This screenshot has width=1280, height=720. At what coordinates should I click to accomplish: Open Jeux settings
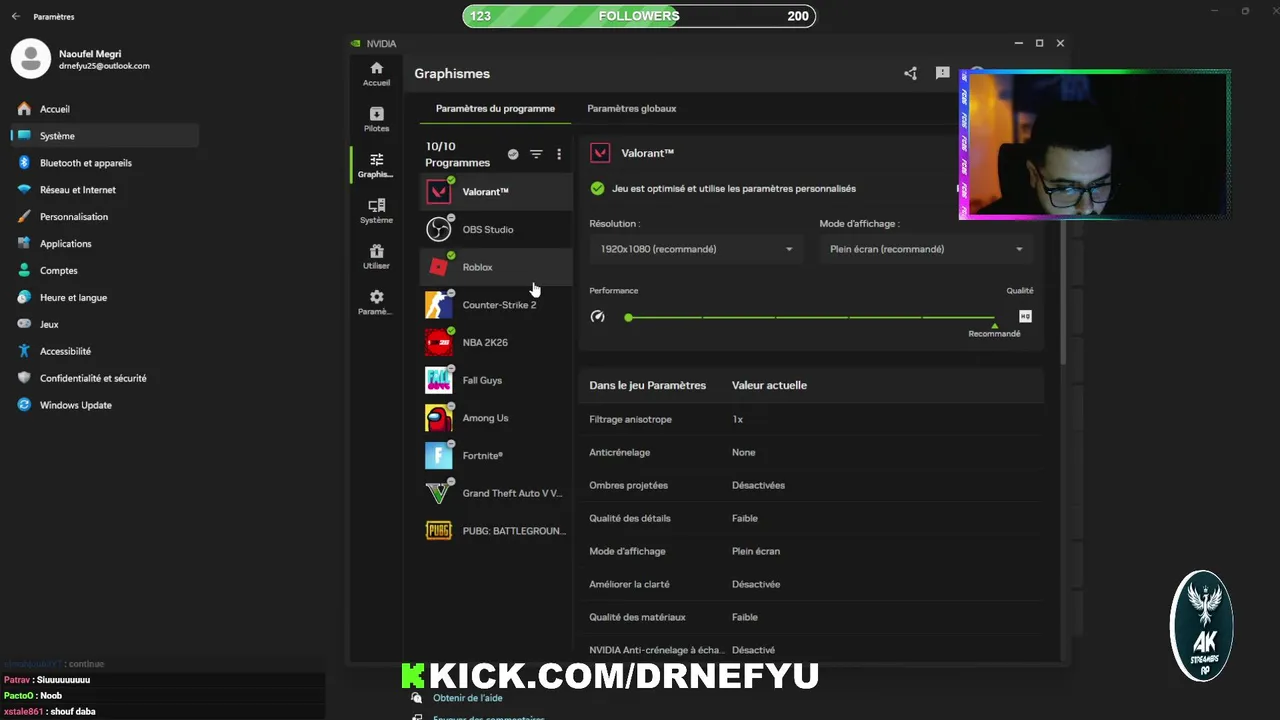point(105,325)
